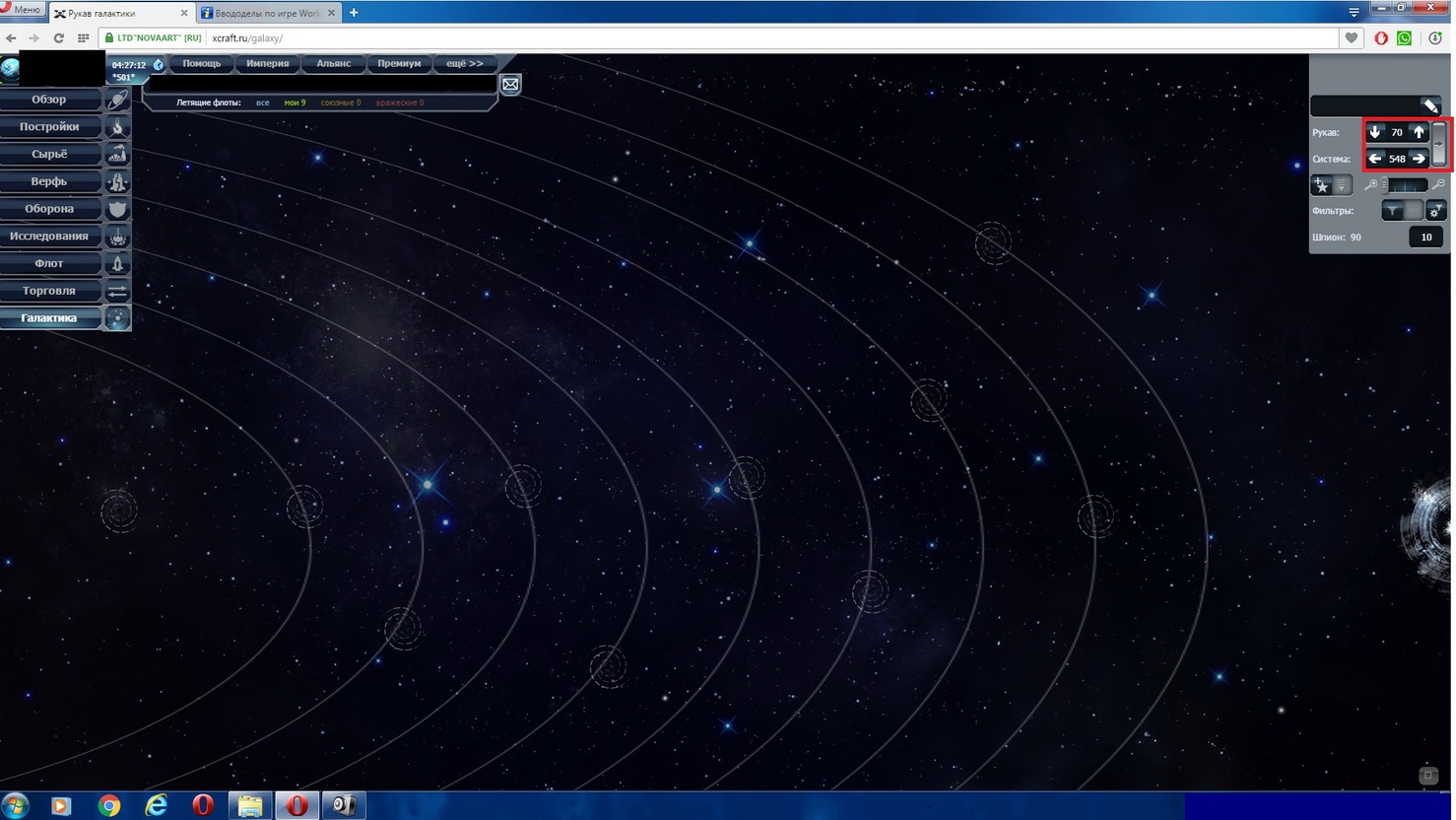Click the Галактика button
This screenshot has height=820, width=1456.
tap(49, 318)
